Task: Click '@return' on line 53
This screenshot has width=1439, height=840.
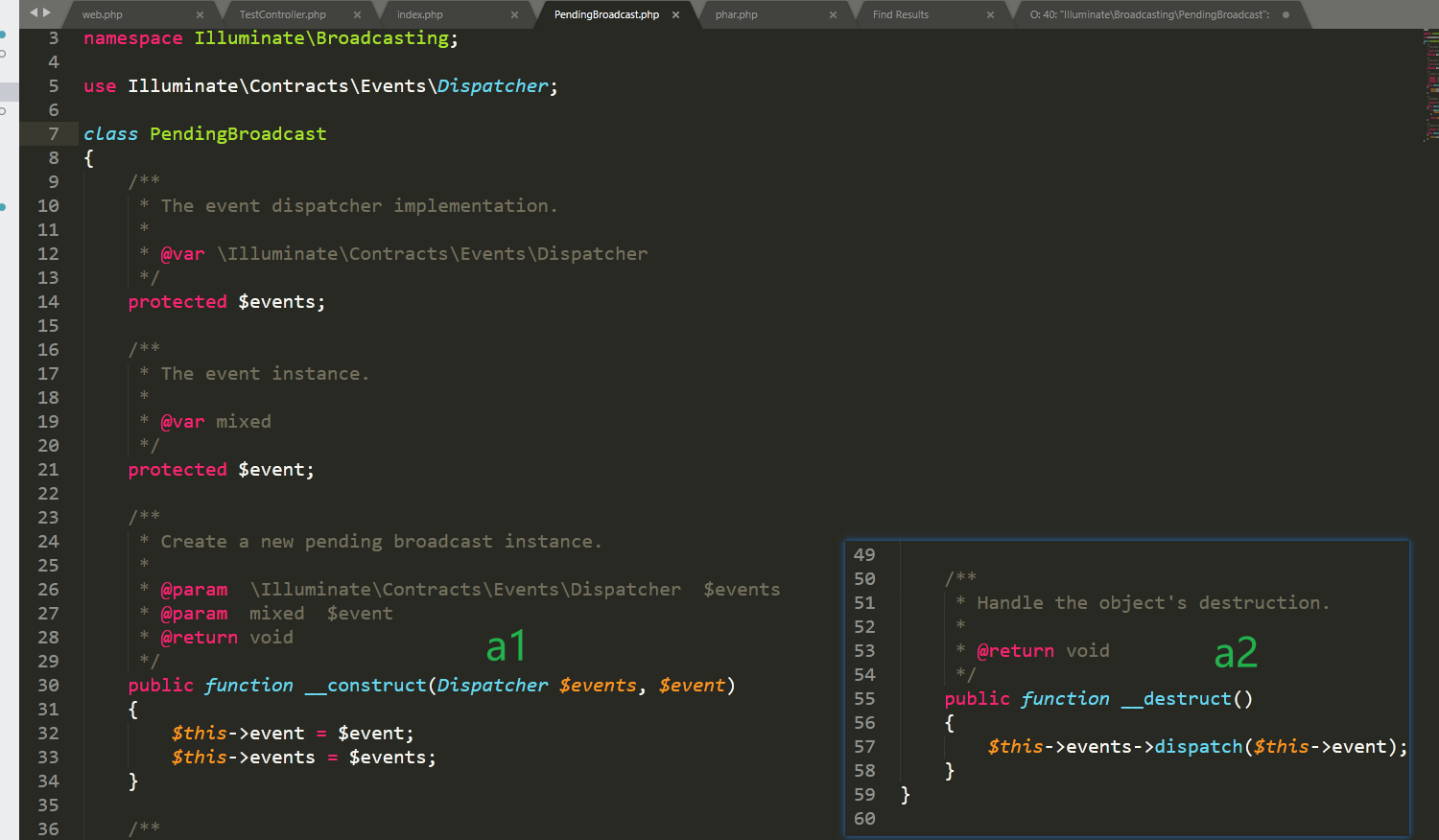Action: 1015,651
